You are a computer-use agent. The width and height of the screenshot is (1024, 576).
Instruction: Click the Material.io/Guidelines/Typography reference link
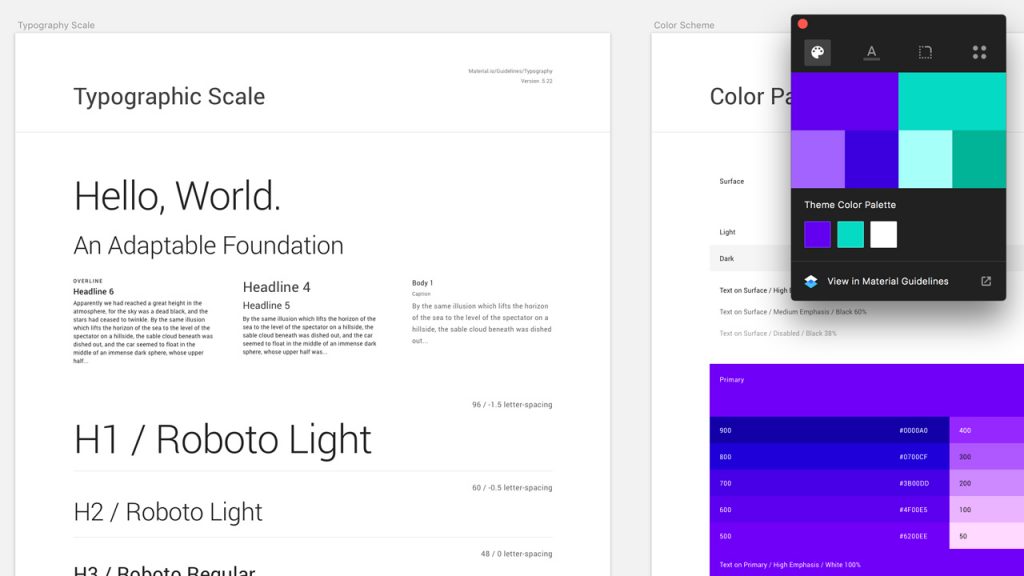pyautogui.click(x=508, y=71)
